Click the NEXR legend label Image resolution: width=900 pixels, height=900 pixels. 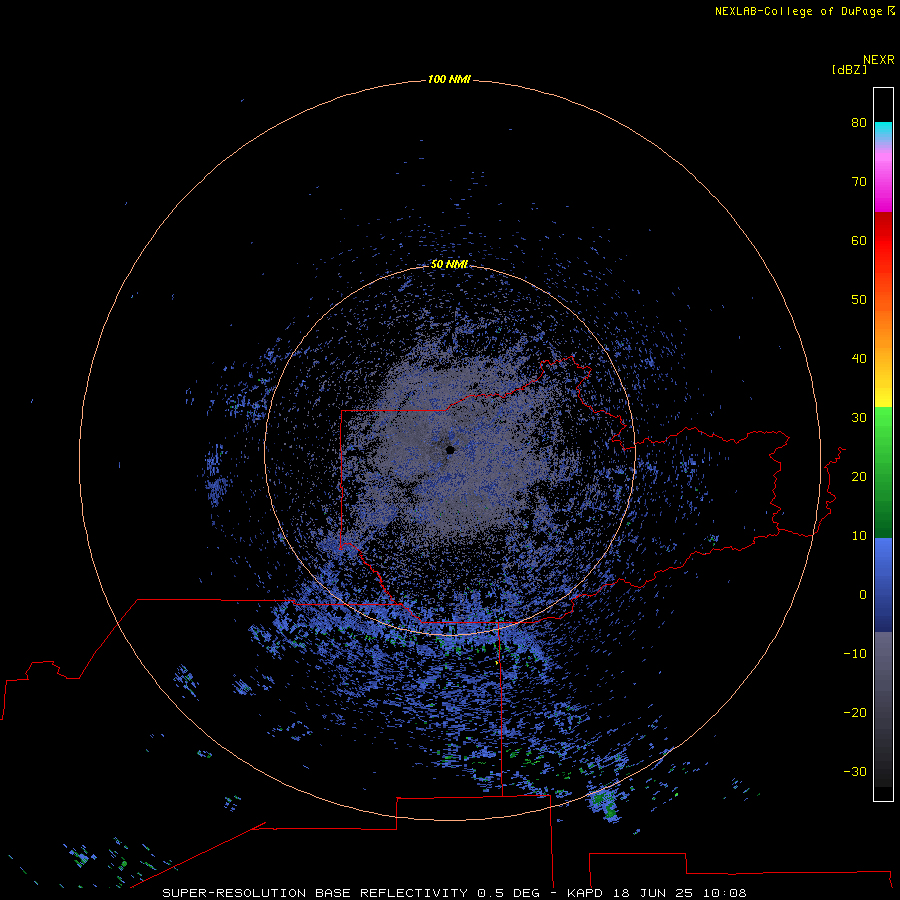click(879, 60)
